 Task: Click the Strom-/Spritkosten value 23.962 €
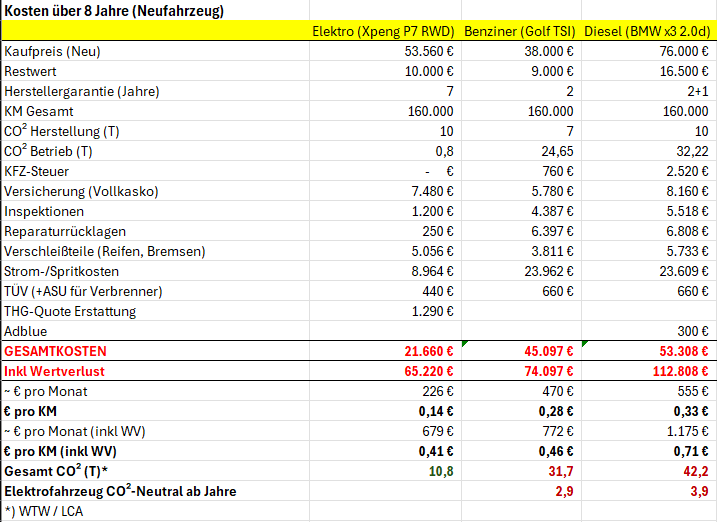(546, 271)
